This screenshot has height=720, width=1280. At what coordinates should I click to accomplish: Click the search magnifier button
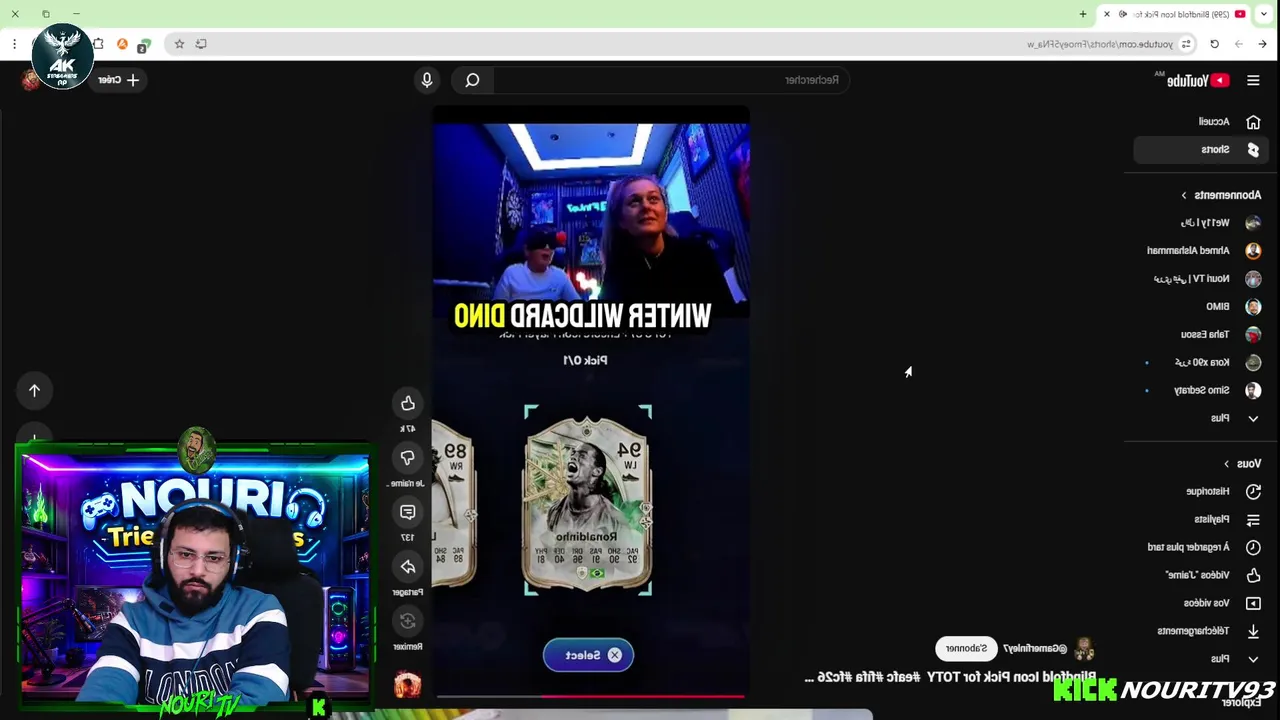[472, 80]
